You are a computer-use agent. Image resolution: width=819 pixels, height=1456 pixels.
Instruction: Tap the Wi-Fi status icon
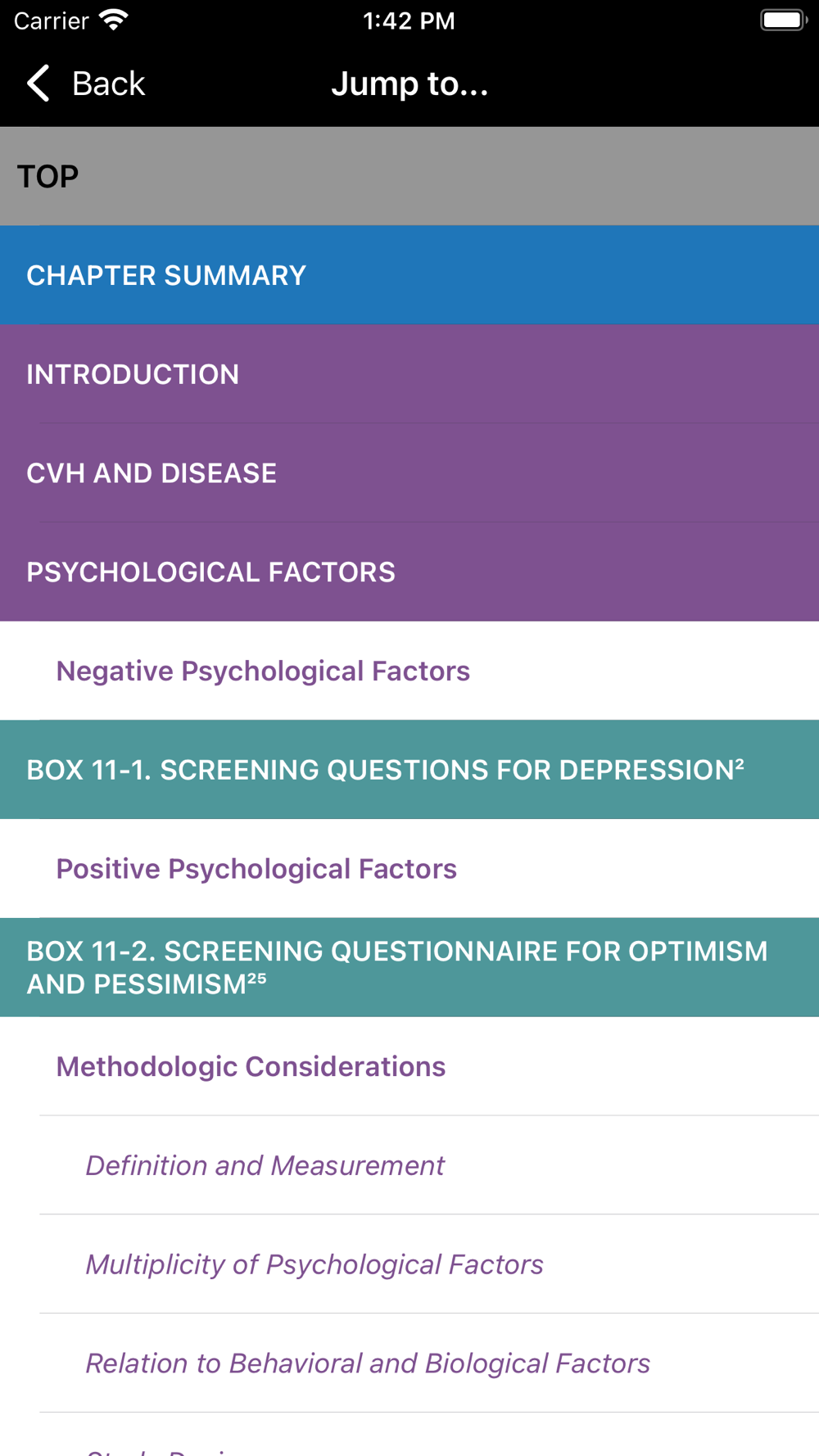pyautogui.click(x=114, y=20)
